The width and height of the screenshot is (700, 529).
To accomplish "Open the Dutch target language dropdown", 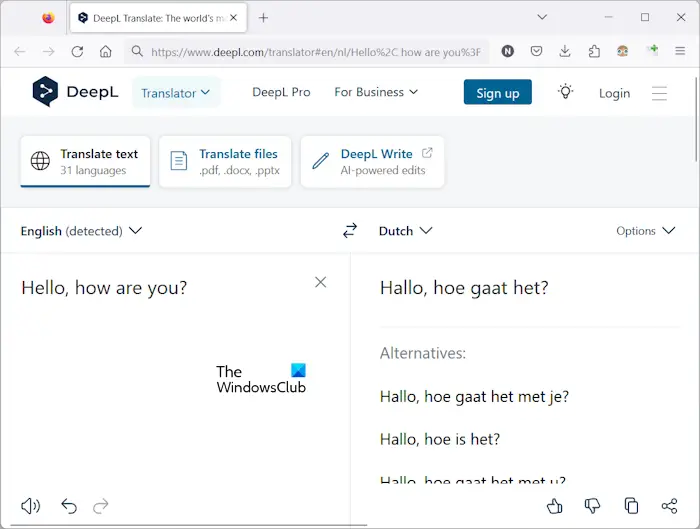I will click(x=405, y=231).
